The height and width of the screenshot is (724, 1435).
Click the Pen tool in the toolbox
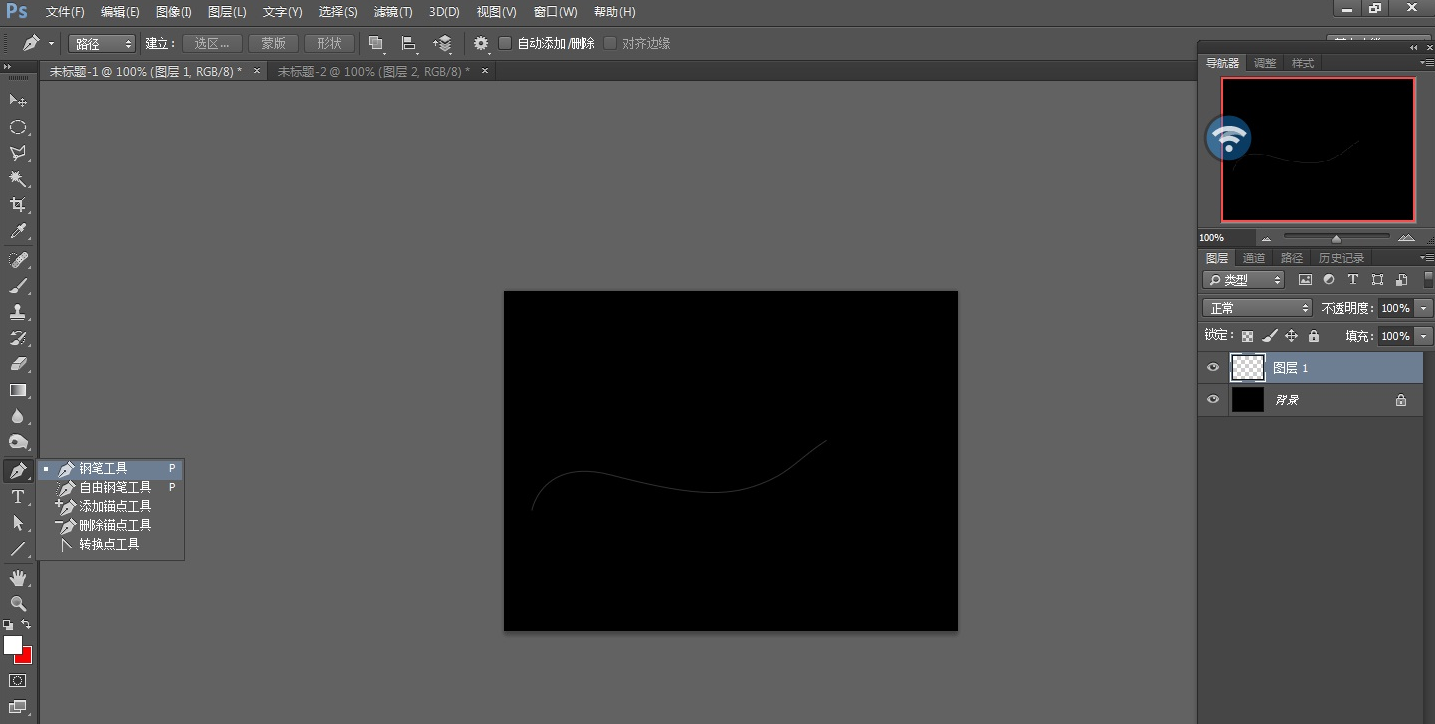coord(18,471)
